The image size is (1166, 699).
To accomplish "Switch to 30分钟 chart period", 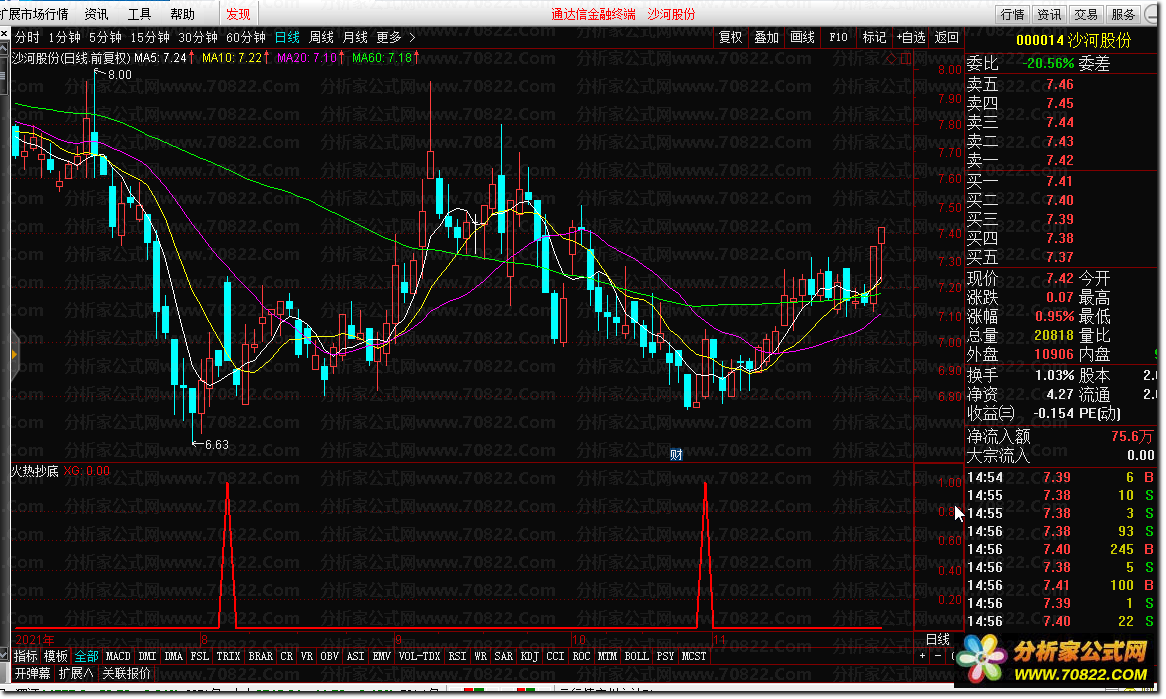I will (198, 37).
